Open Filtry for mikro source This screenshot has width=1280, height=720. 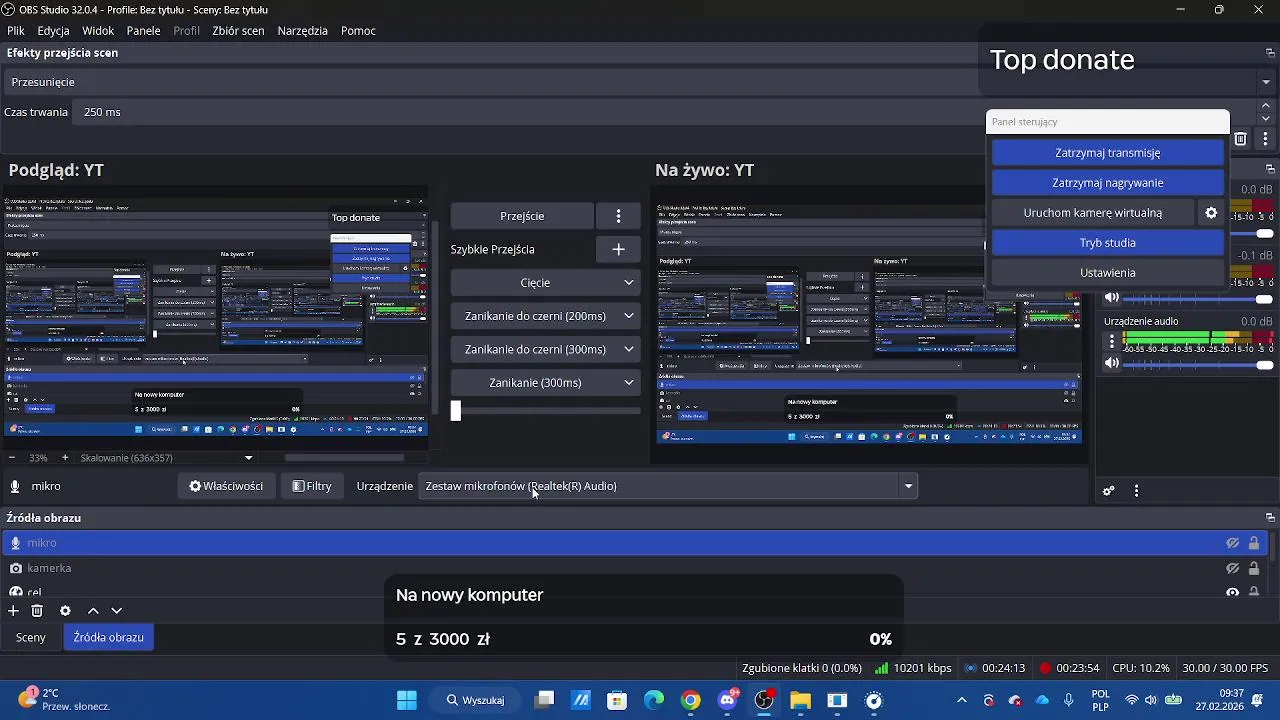pyautogui.click(x=312, y=486)
